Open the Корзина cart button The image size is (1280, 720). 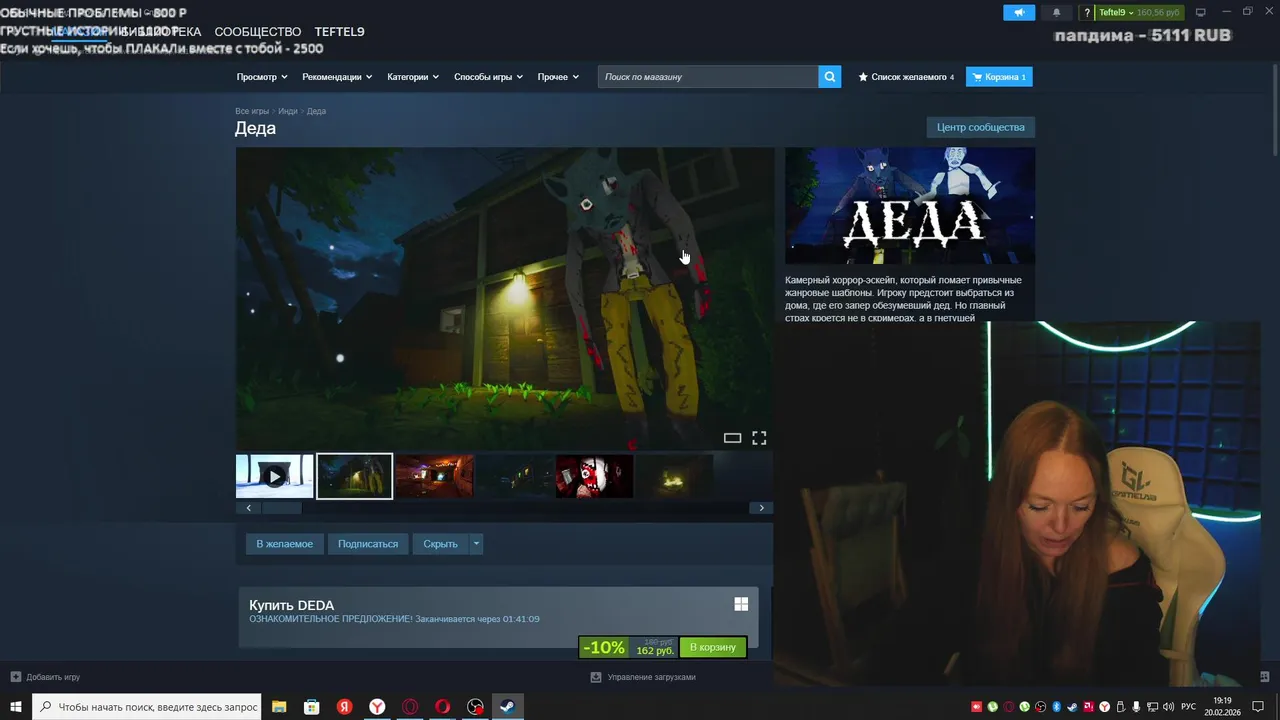point(999,77)
